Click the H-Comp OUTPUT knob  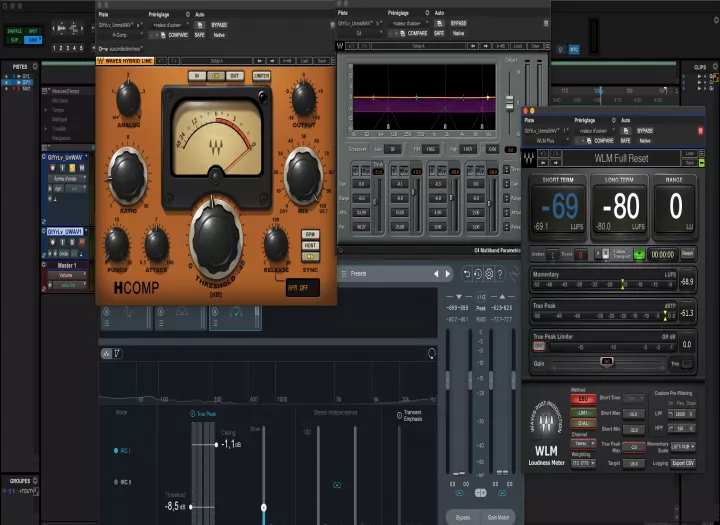(x=304, y=98)
